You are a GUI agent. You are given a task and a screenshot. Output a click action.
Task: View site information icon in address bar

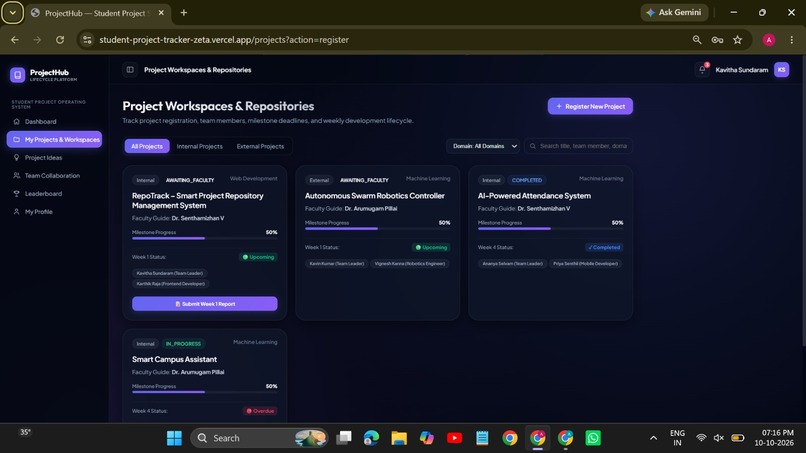(87, 40)
